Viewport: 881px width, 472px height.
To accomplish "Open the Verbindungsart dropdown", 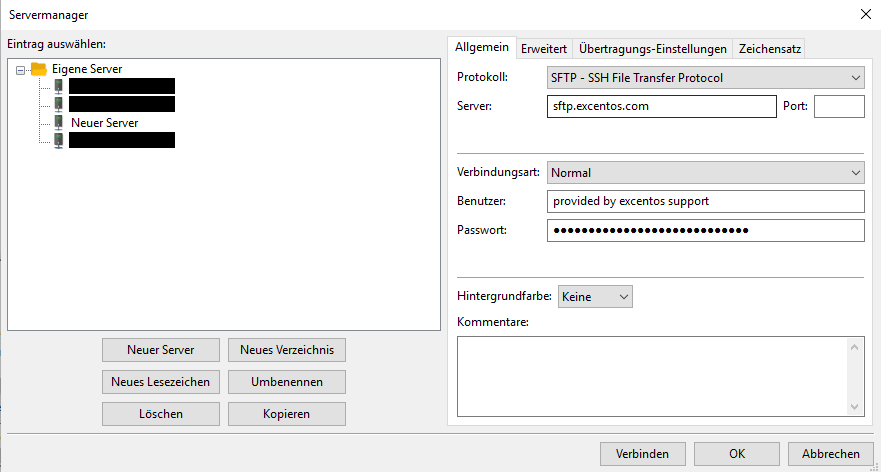I will pos(706,173).
